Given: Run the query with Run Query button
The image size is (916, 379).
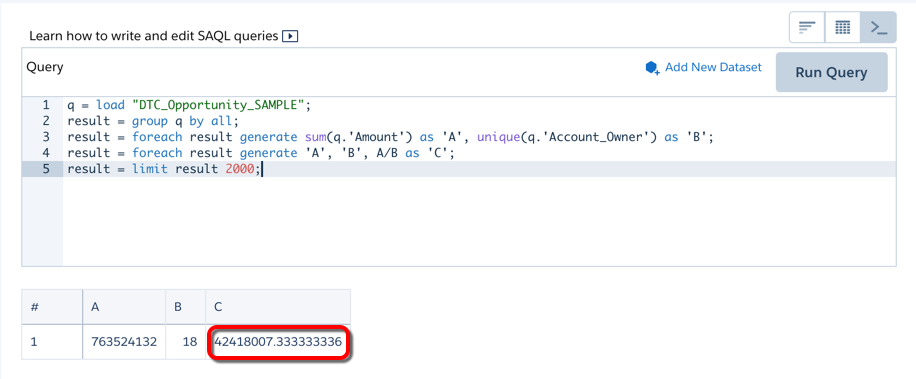Looking at the screenshot, I should coord(831,72).
